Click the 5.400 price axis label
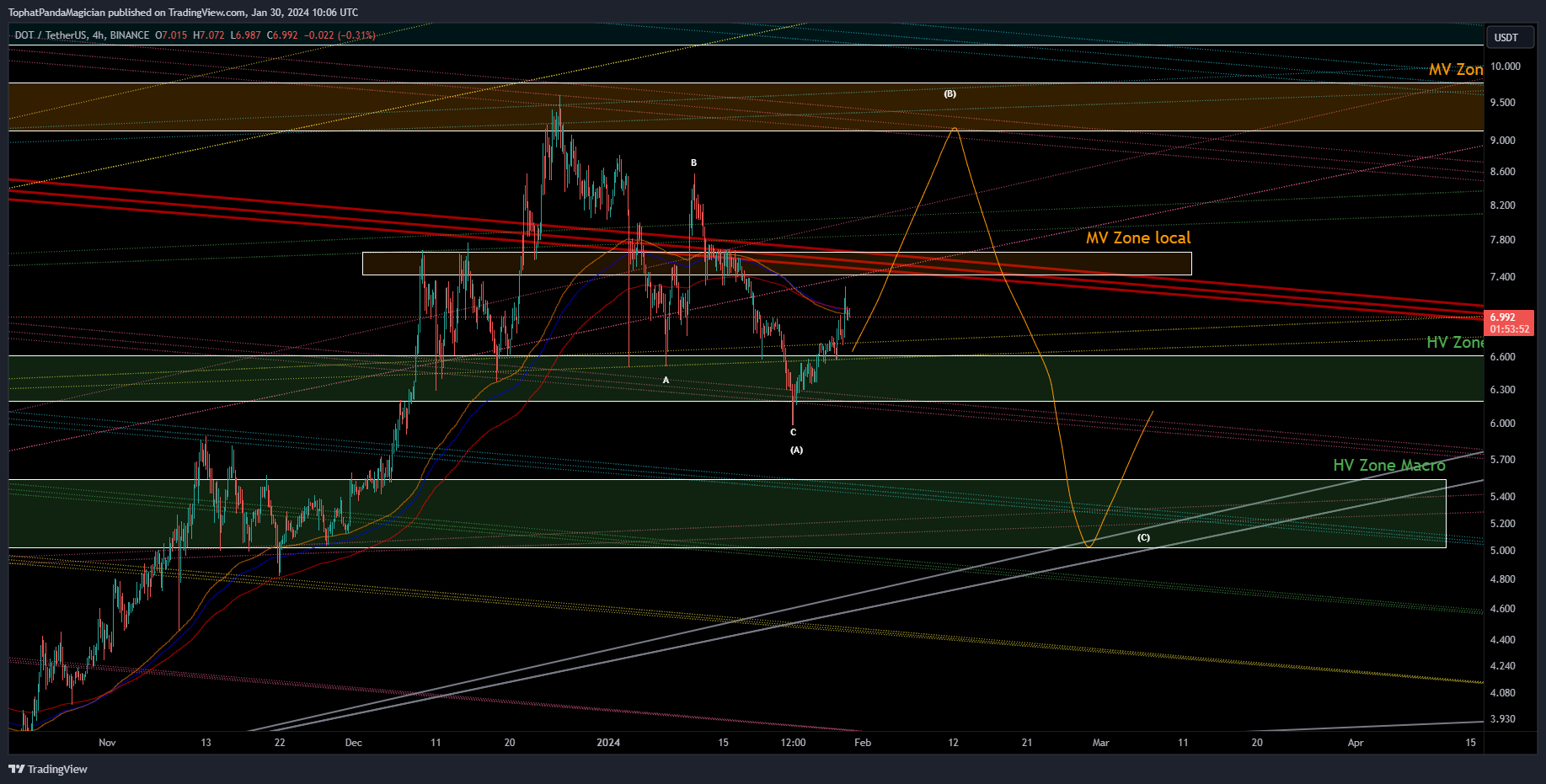1546x784 pixels. (1502, 497)
